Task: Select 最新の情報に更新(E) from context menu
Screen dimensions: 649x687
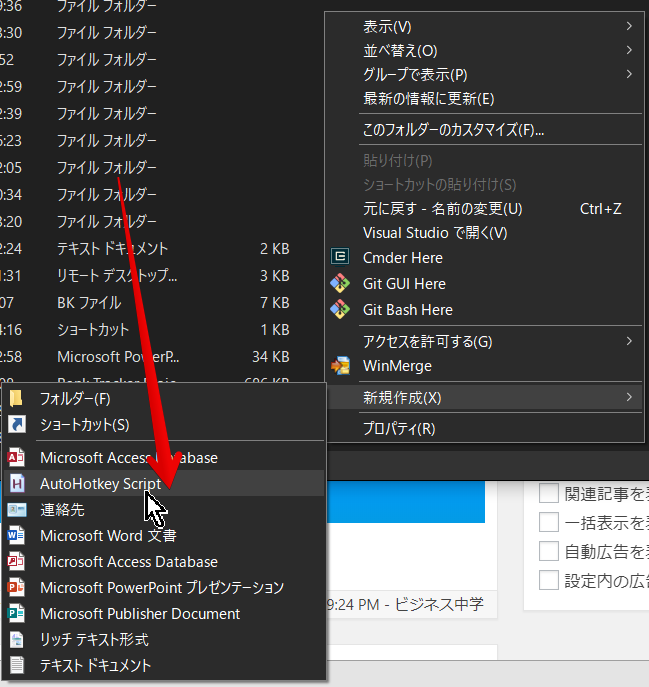Action: click(x=428, y=99)
